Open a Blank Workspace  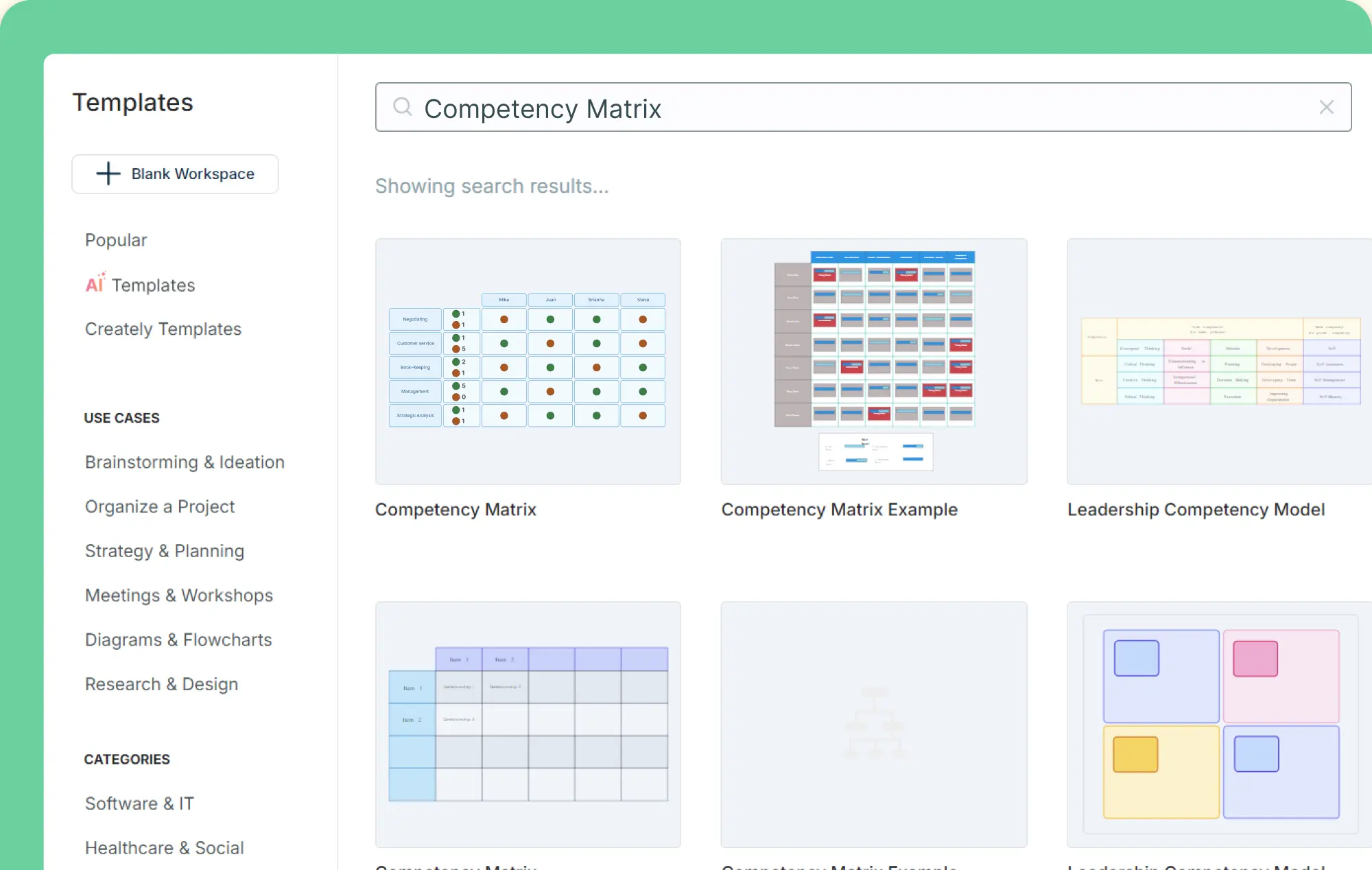click(x=175, y=174)
